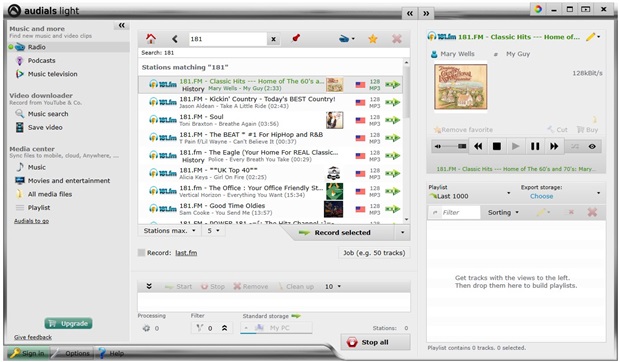Select the 181.FM Kickin' Country station row

(270, 102)
